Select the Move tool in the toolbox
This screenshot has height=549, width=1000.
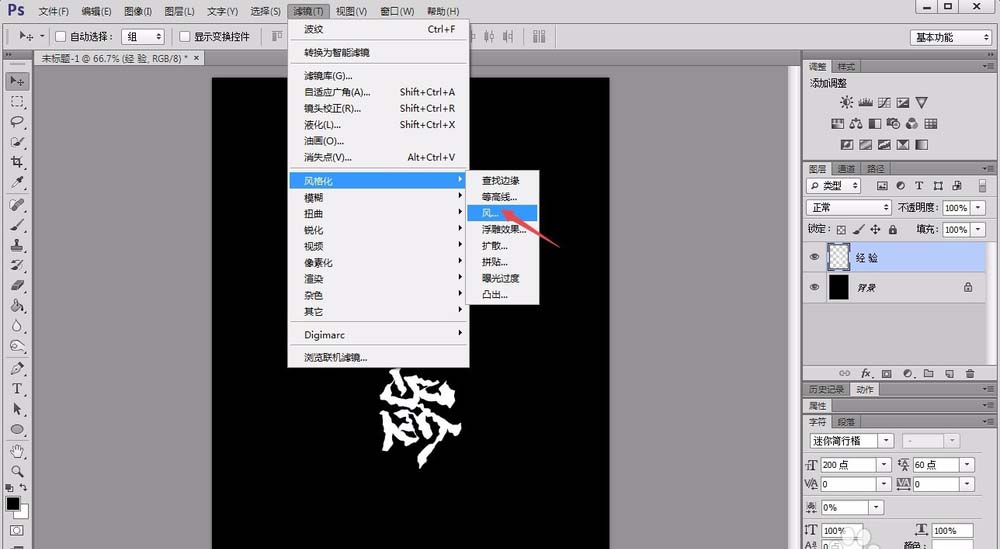(17, 81)
